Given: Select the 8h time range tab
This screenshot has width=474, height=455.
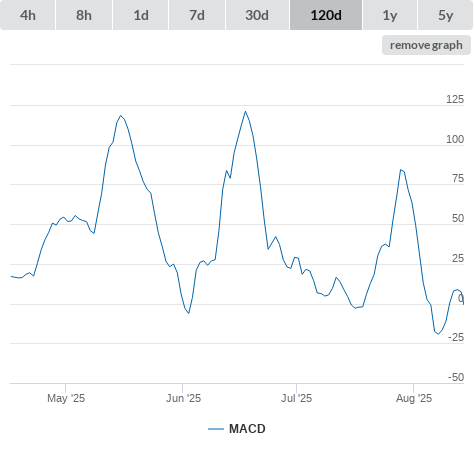Looking at the screenshot, I should click(x=84, y=15).
